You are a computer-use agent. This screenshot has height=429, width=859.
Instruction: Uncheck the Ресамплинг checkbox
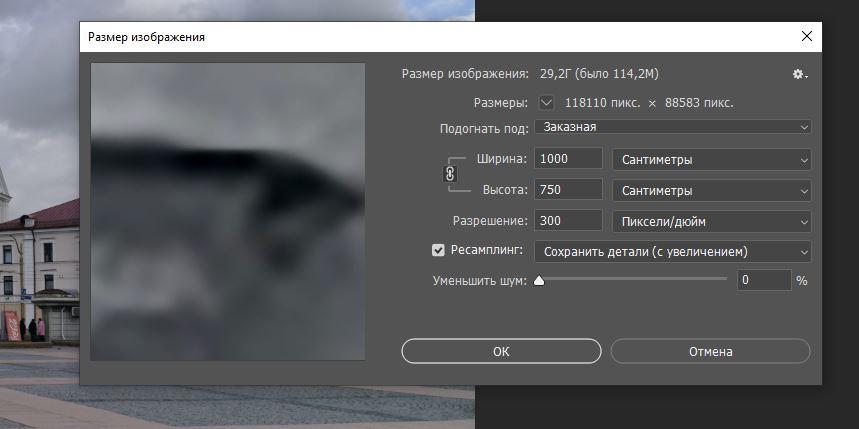point(438,250)
